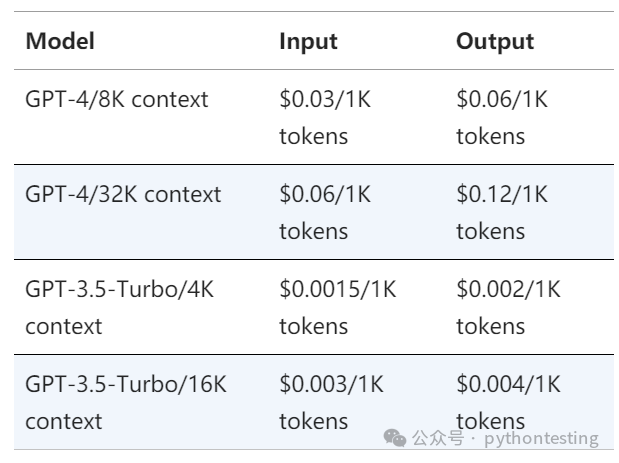This screenshot has width=619, height=463.
Task: Click the Input column header
Action: pyautogui.click(x=308, y=41)
